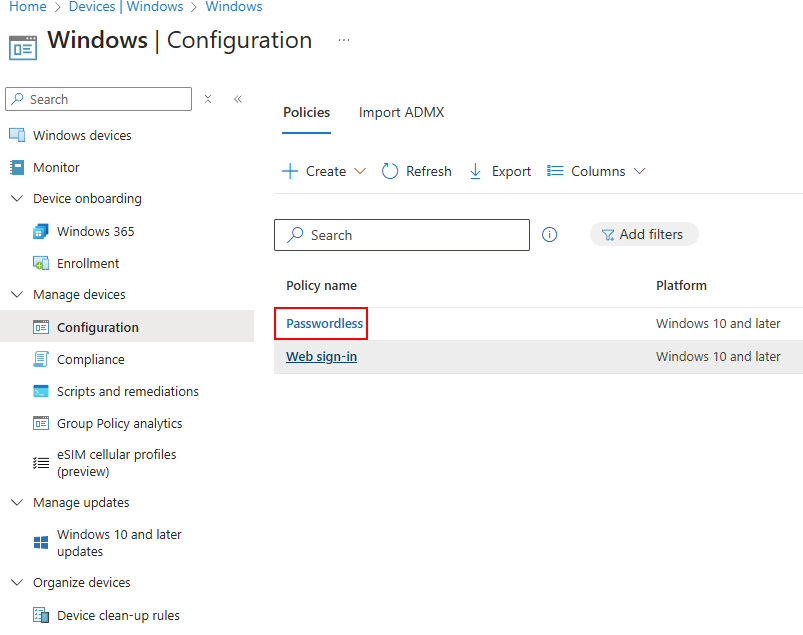Image resolution: width=803 pixels, height=635 pixels.
Task: Click the eSIM cellular profiles icon
Action: point(41,463)
